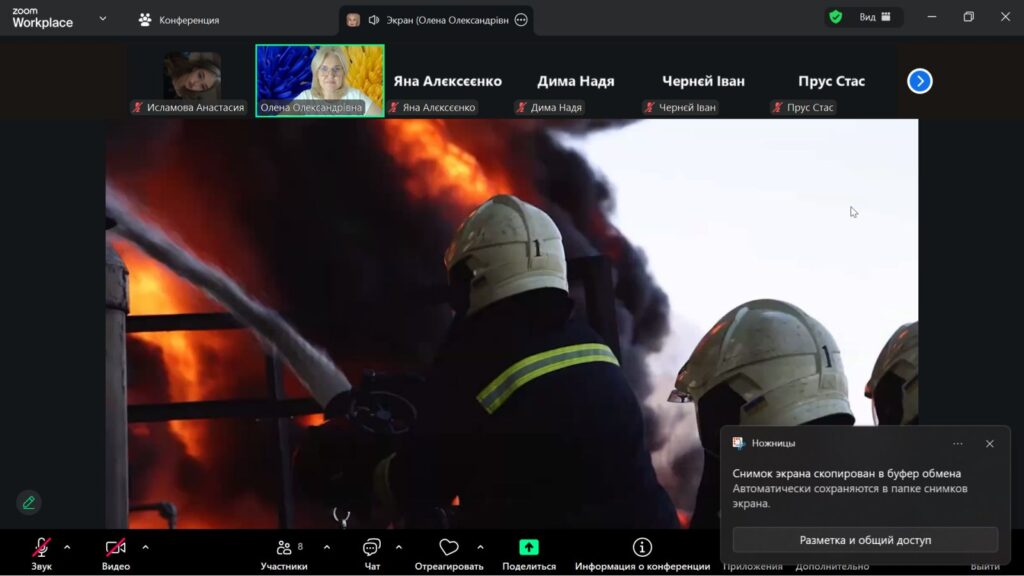Expand audio options arrow next to Звук
The width and height of the screenshot is (1024, 576).
[x=67, y=547]
